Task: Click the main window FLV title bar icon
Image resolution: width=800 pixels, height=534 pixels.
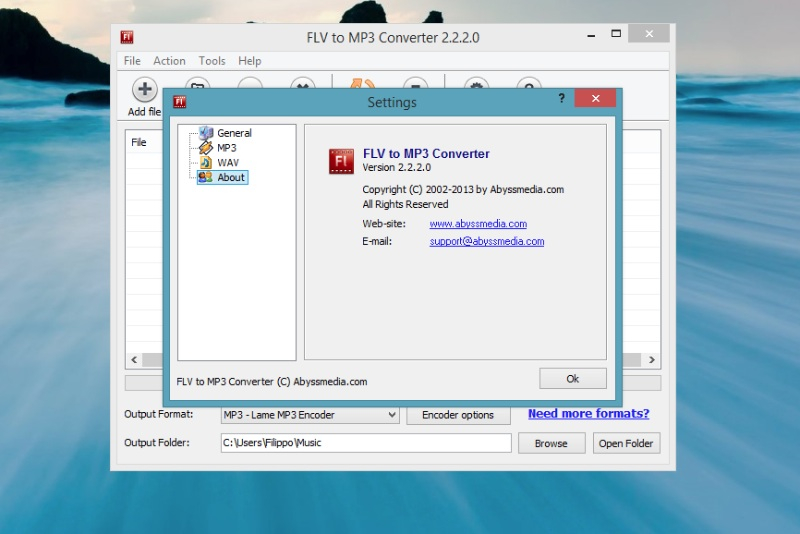Action: click(127, 38)
